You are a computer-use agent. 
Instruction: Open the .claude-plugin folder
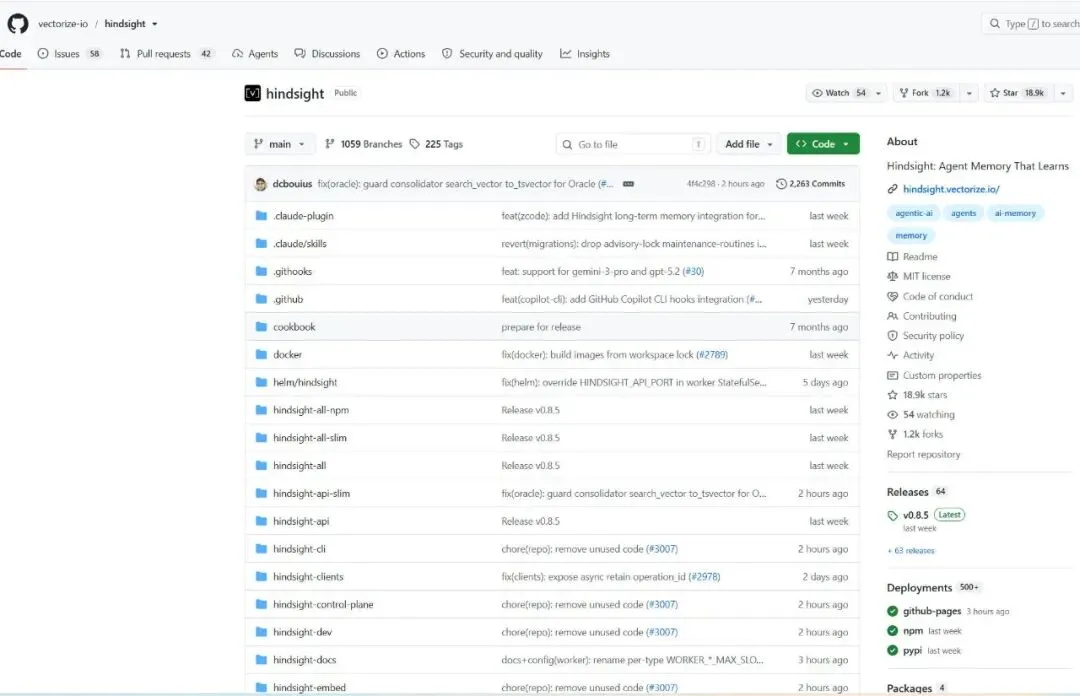pyautogui.click(x=303, y=216)
